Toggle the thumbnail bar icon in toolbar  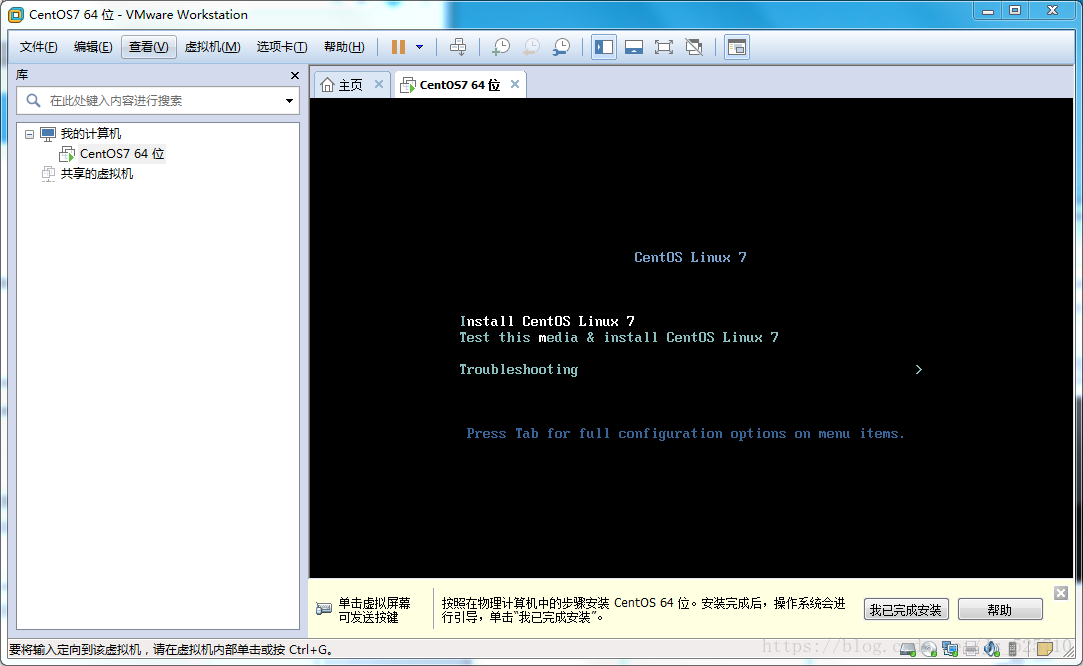pyautogui.click(x=633, y=47)
